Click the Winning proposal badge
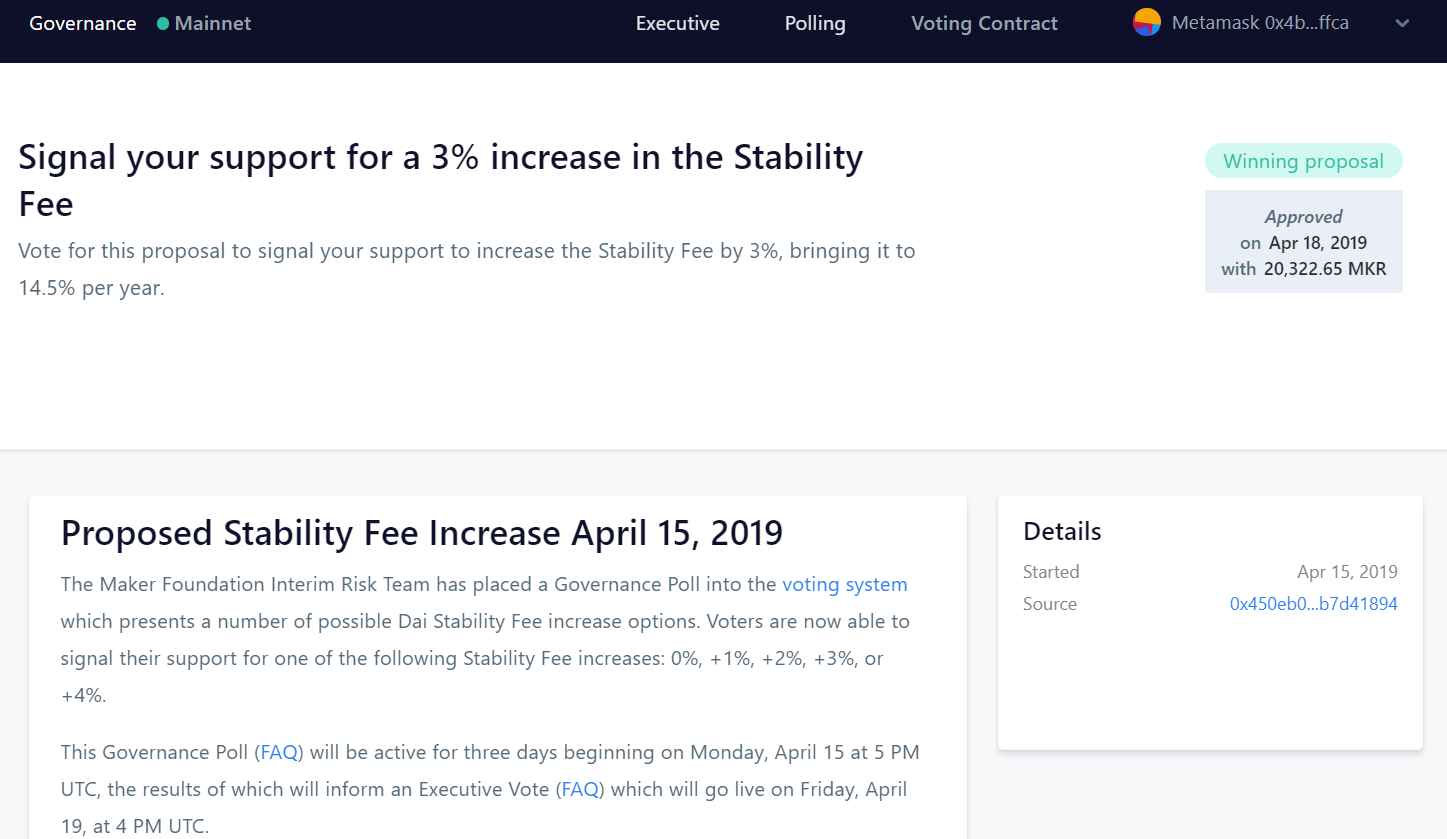 pyautogui.click(x=1303, y=161)
